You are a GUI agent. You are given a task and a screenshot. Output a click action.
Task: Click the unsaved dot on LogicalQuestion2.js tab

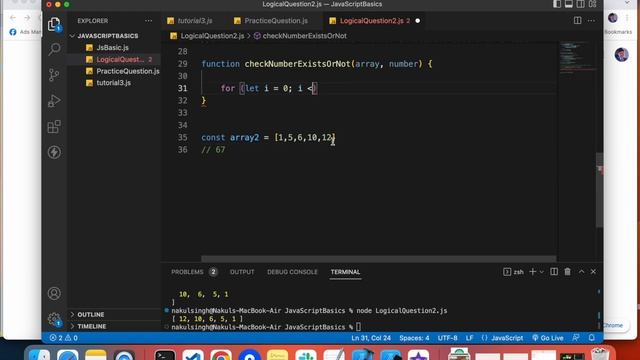pos(418,21)
